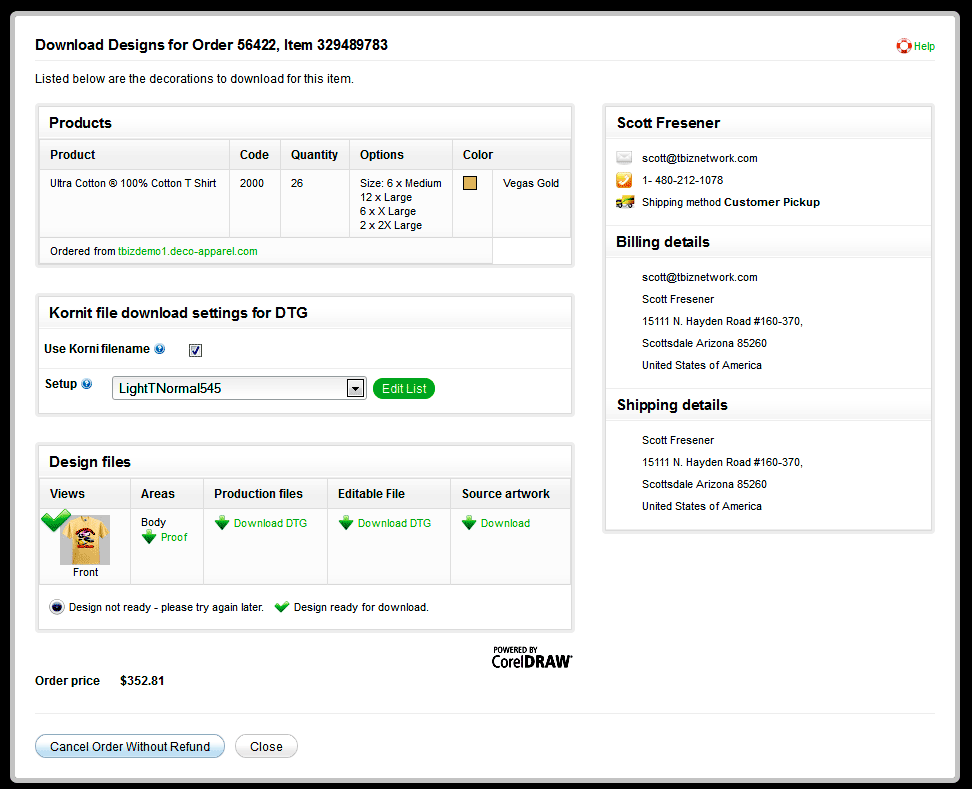Click the shipping truck icon

point(625,202)
